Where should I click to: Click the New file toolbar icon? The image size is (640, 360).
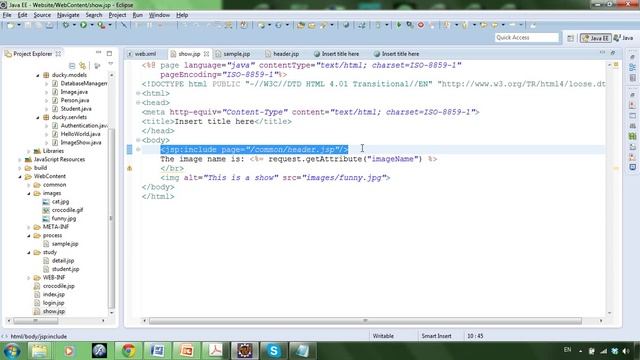(11, 25)
